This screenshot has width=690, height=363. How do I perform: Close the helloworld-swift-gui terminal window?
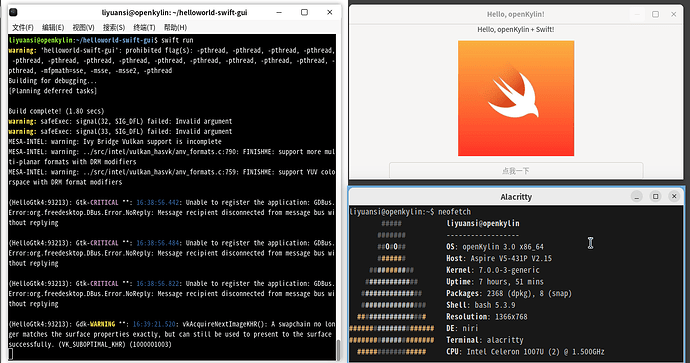(x=330, y=12)
